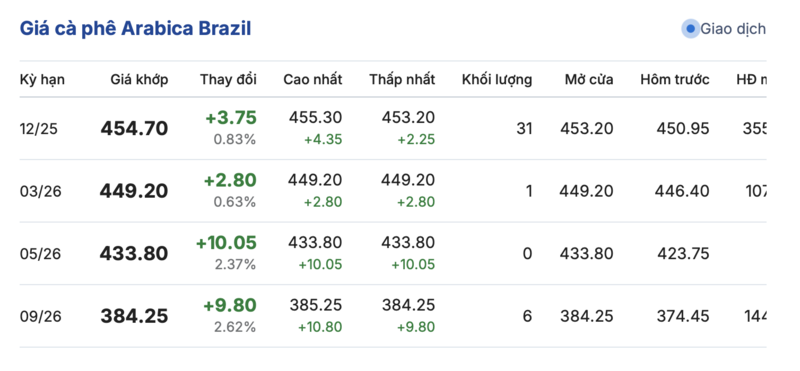Click the +9.80 change for 09/26
Viewport: 800px width, 371px height.
point(230,306)
